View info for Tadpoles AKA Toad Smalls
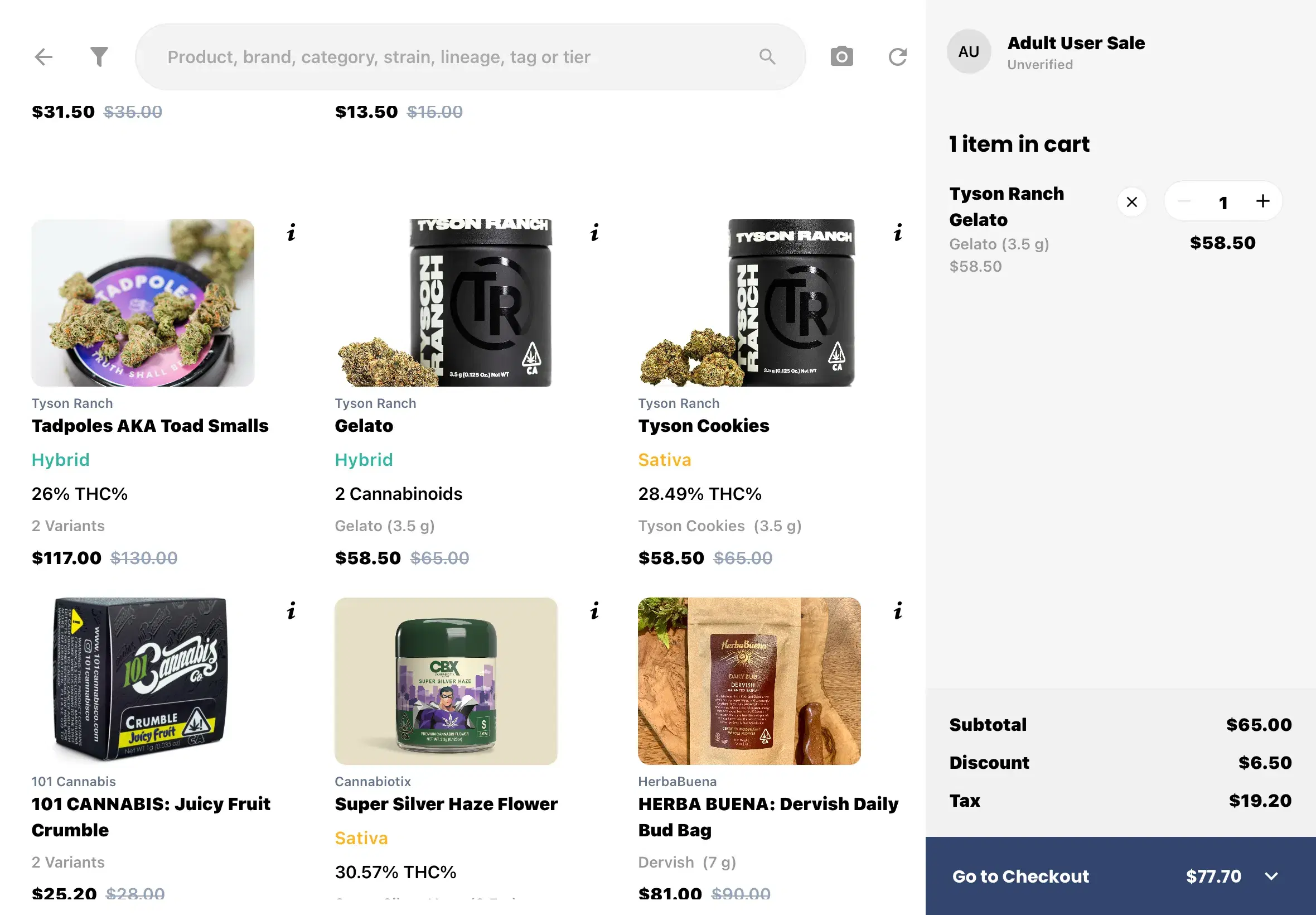Screen dimensions: 1316x915 [291, 233]
